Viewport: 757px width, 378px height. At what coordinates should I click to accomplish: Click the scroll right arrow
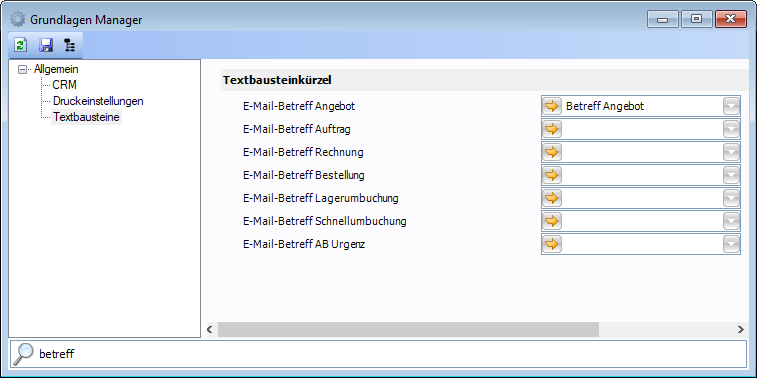(x=741, y=329)
